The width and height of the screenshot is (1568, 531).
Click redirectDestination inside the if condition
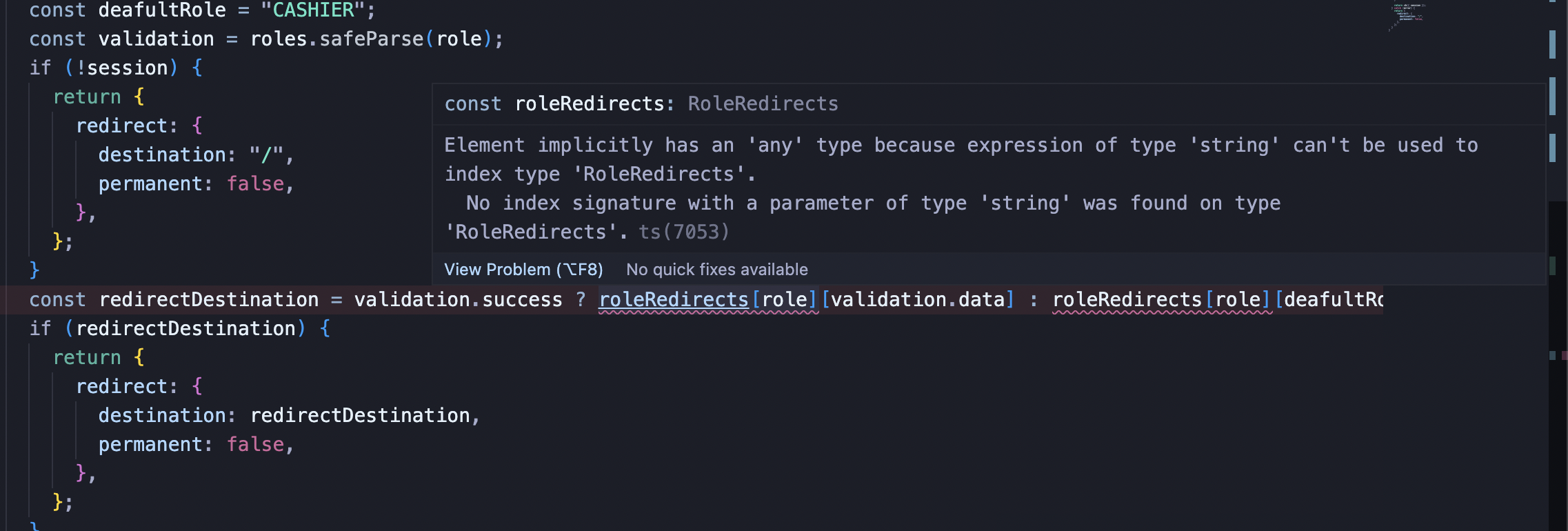185,329
